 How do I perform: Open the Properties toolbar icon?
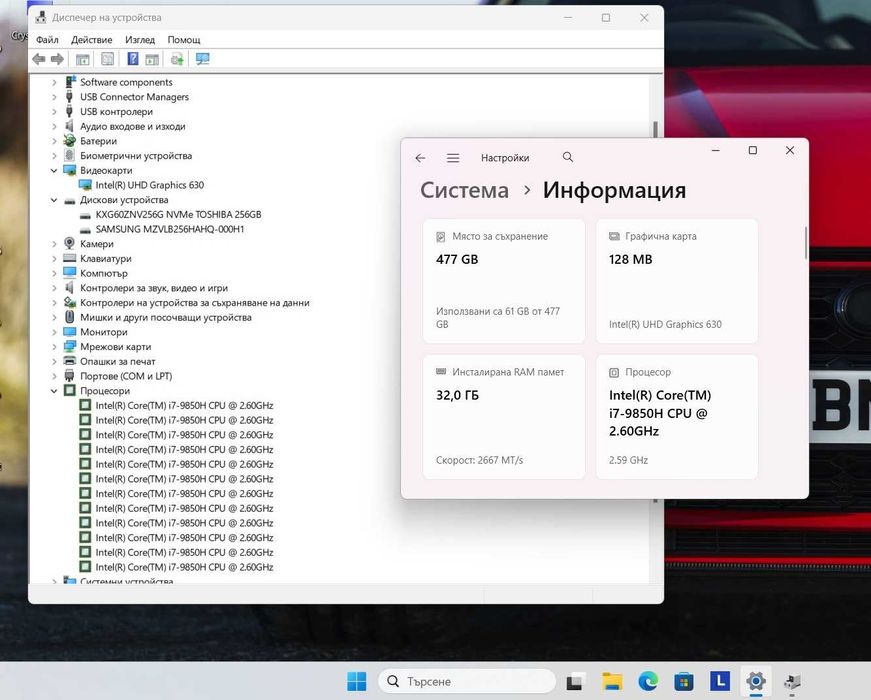coord(108,59)
